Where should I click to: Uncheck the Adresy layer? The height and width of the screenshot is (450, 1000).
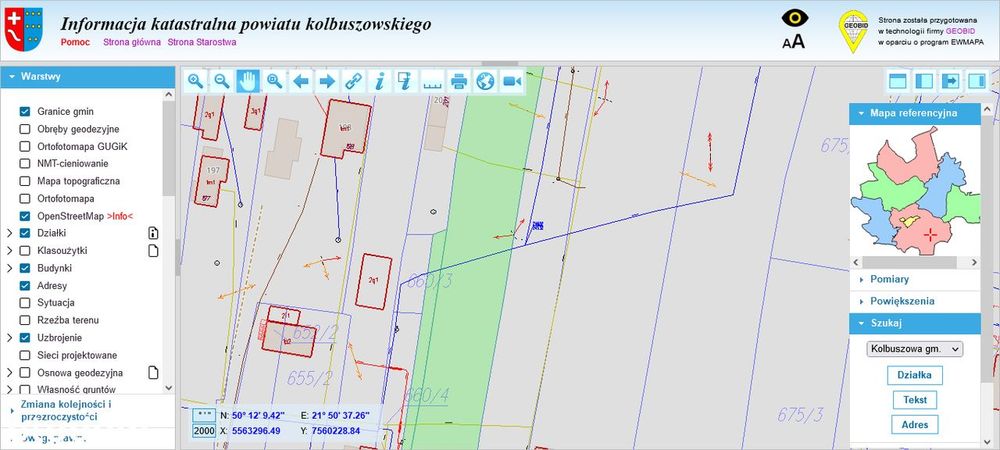(25, 286)
